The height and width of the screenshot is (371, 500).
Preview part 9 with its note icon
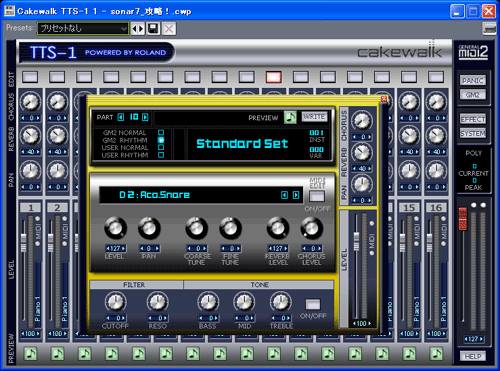tap(247, 354)
